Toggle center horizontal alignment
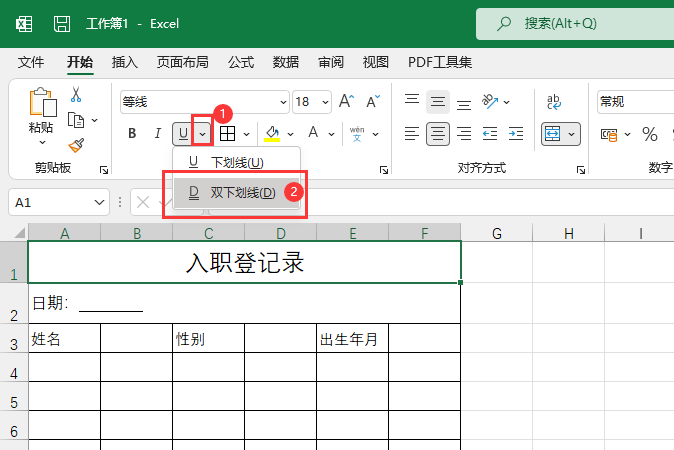Image resolution: width=674 pixels, height=450 pixels. click(438, 134)
